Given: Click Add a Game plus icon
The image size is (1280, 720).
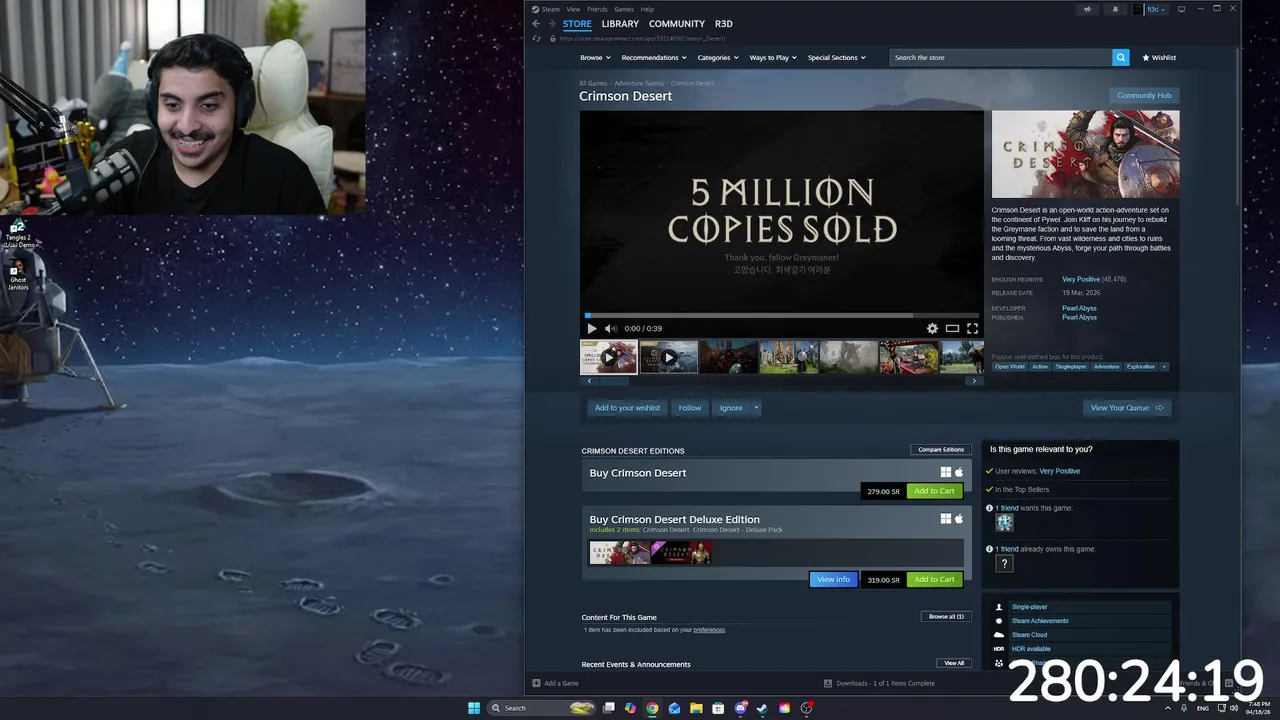Looking at the screenshot, I should [536, 683].
